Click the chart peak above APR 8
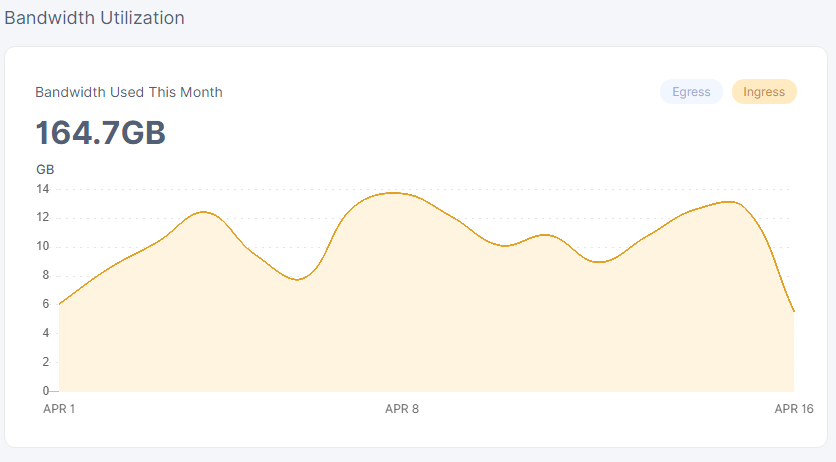Screen dimensions: 836x462 pos(391,193)
